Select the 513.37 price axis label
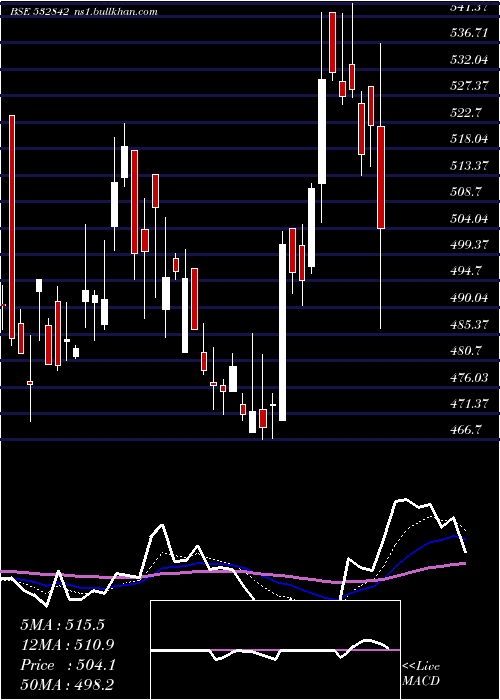 [x=469, y=166]
